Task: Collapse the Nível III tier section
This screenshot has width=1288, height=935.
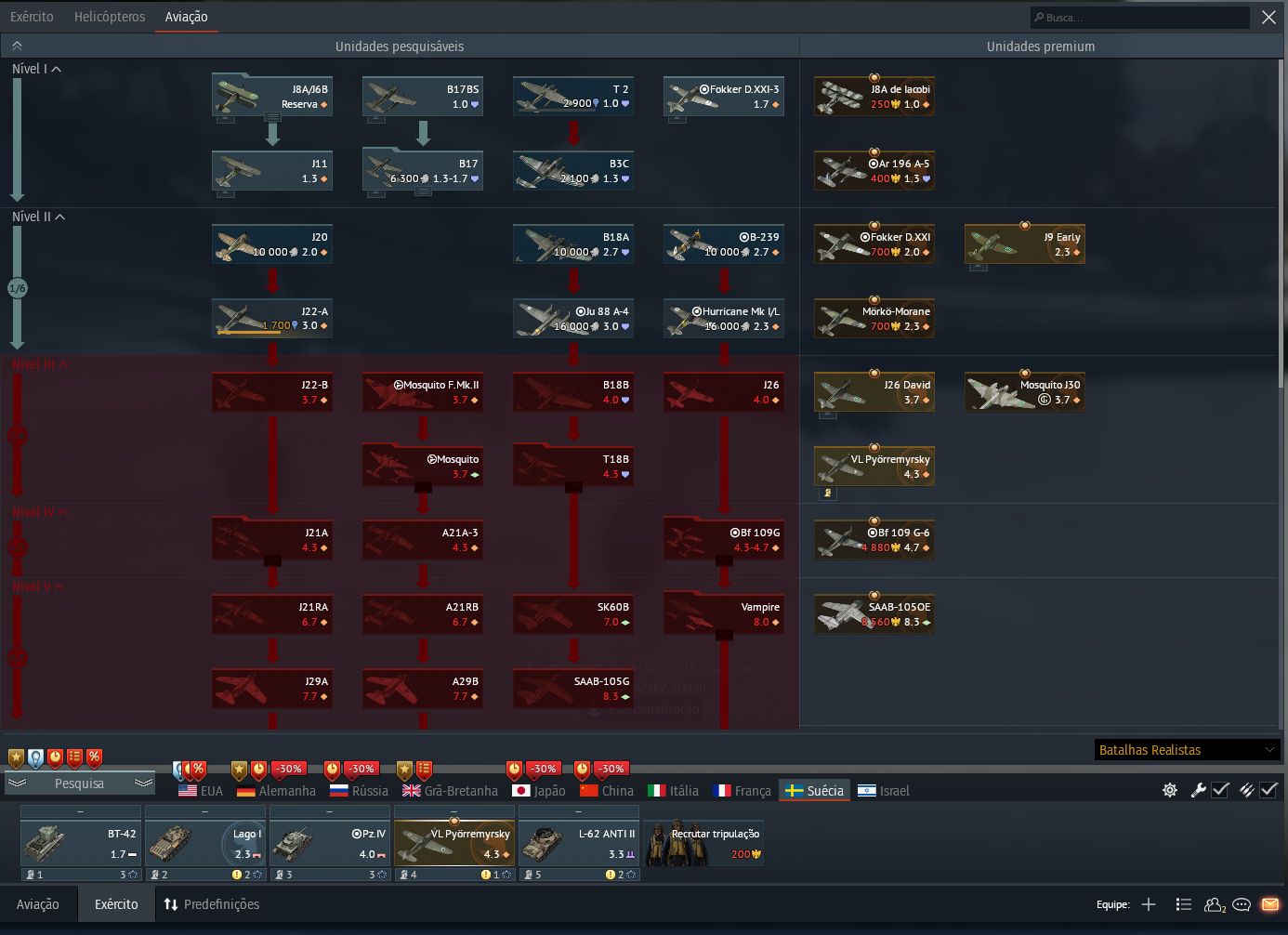Action: point(40,364)
